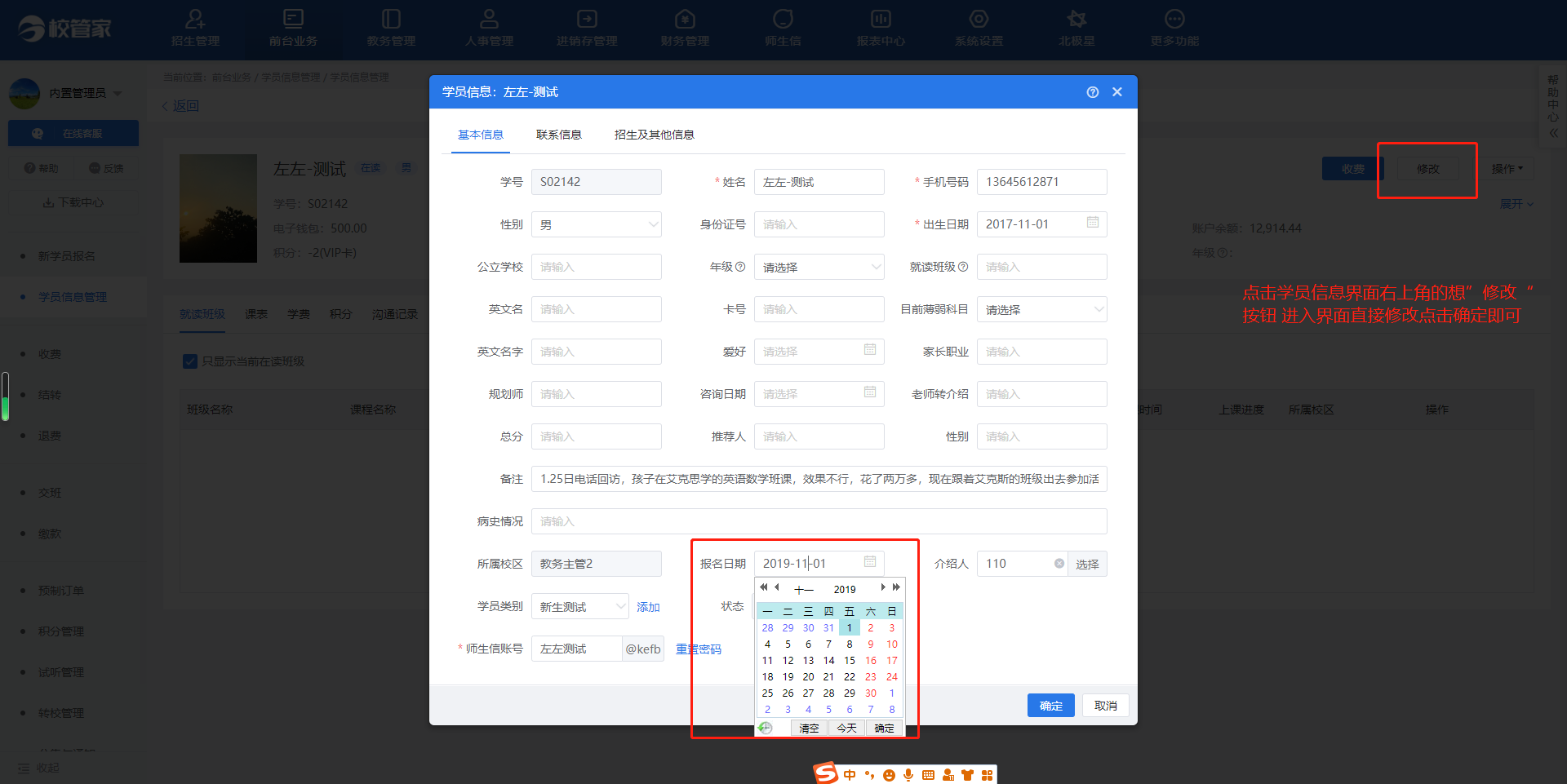Click the 校管家 logo
The image size is (1567, 784).
pyautogui.click(x=65, y=29)
